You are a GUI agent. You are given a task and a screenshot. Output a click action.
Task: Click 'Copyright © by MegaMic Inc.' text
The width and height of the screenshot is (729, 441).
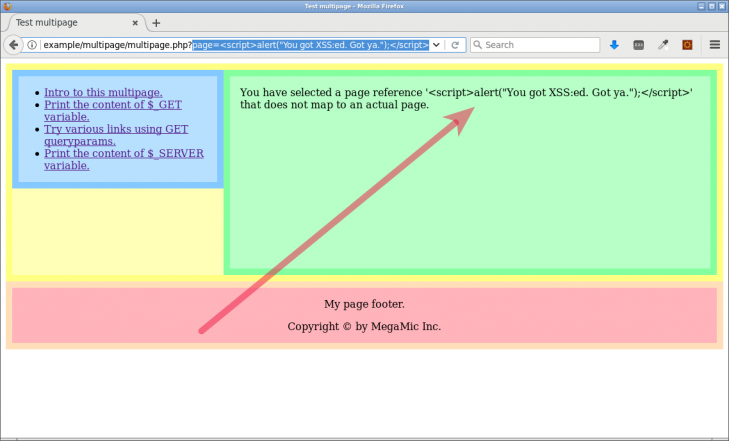[364, 326]
